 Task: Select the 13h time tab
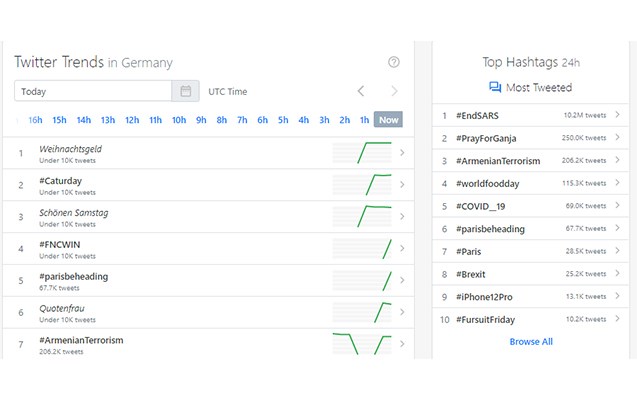108,120
